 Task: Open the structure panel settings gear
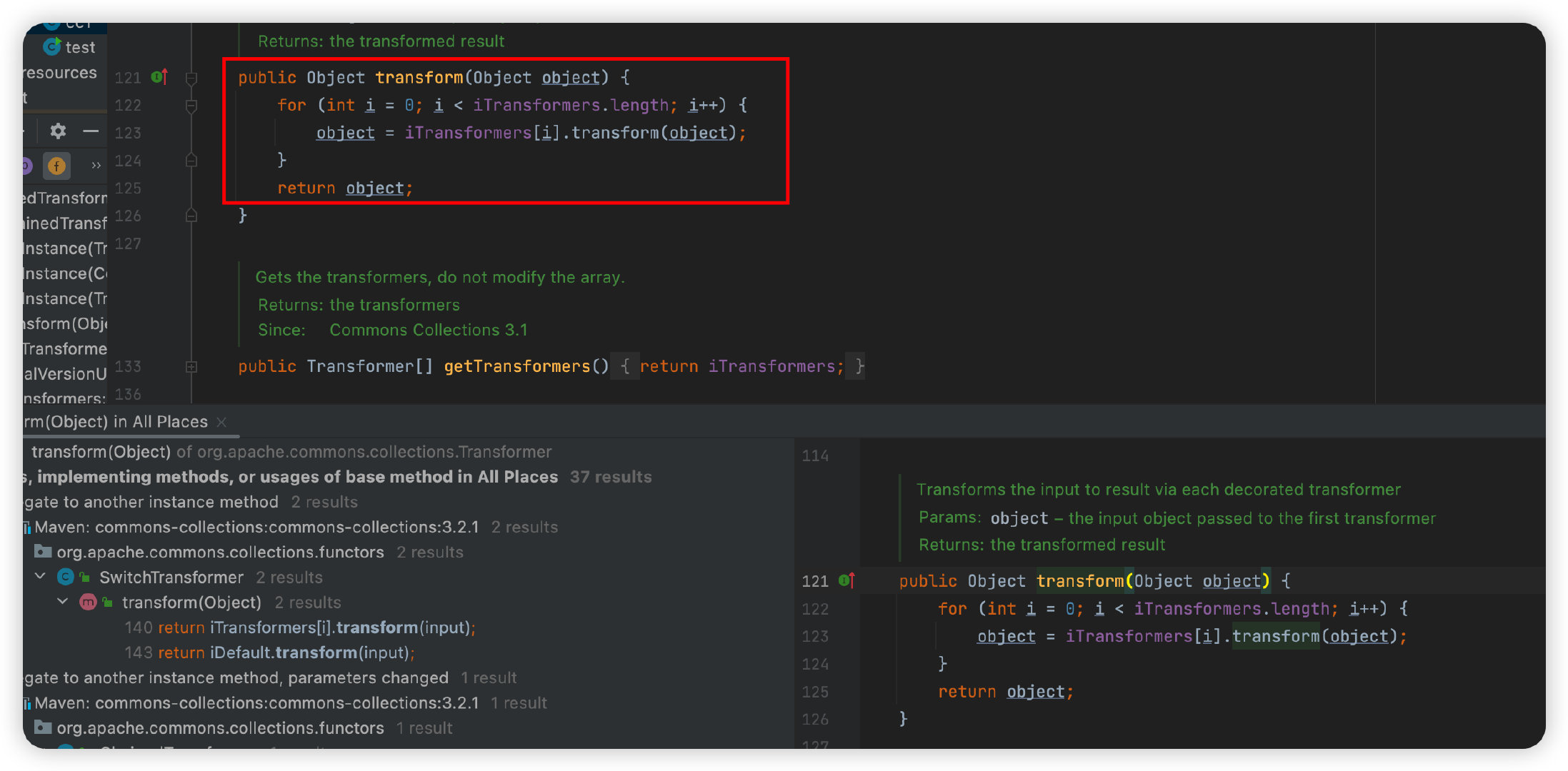(x=58, y=131)
